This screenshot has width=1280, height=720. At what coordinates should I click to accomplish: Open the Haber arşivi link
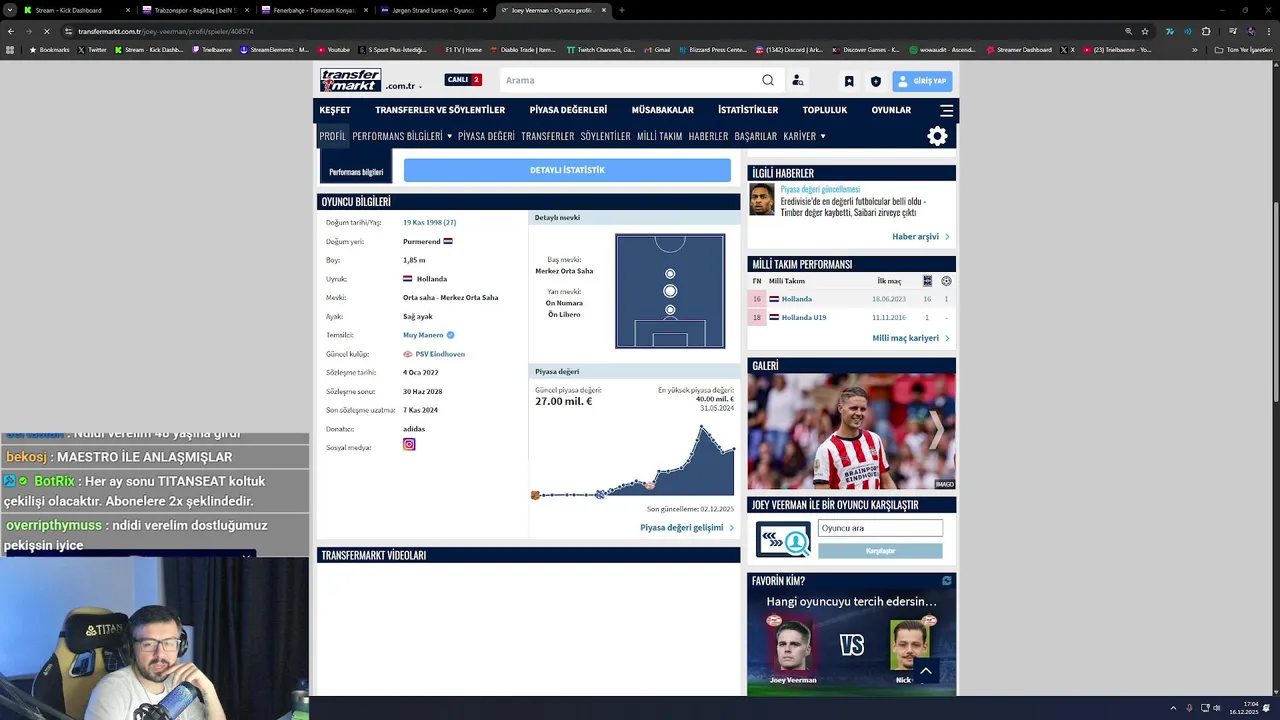pyautogui.click(x=920, y=237)
